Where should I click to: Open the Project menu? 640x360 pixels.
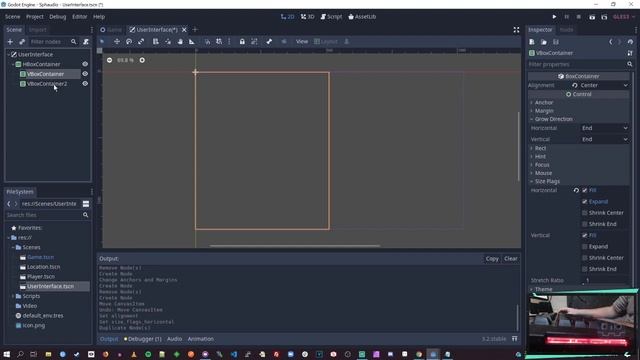click(x=35, y=17)
